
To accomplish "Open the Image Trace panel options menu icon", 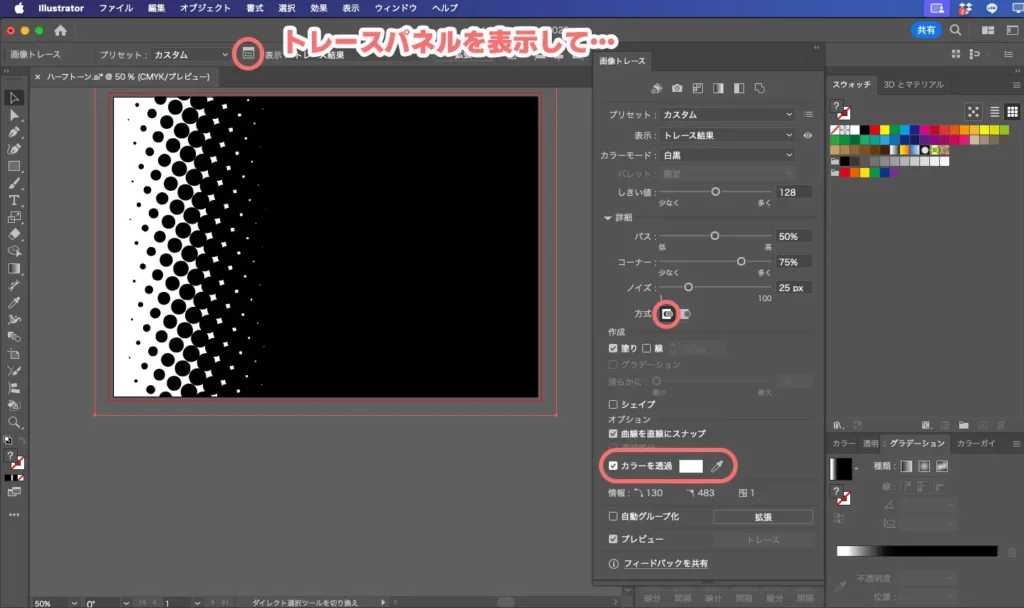I will (808, 114).
